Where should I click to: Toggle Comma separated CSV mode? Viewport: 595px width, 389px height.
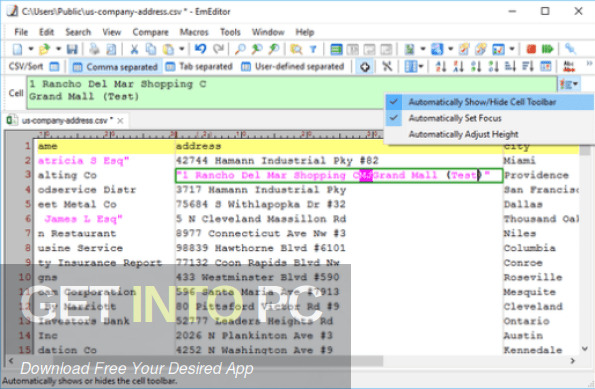pyautogui.click(x=115, y=67)
